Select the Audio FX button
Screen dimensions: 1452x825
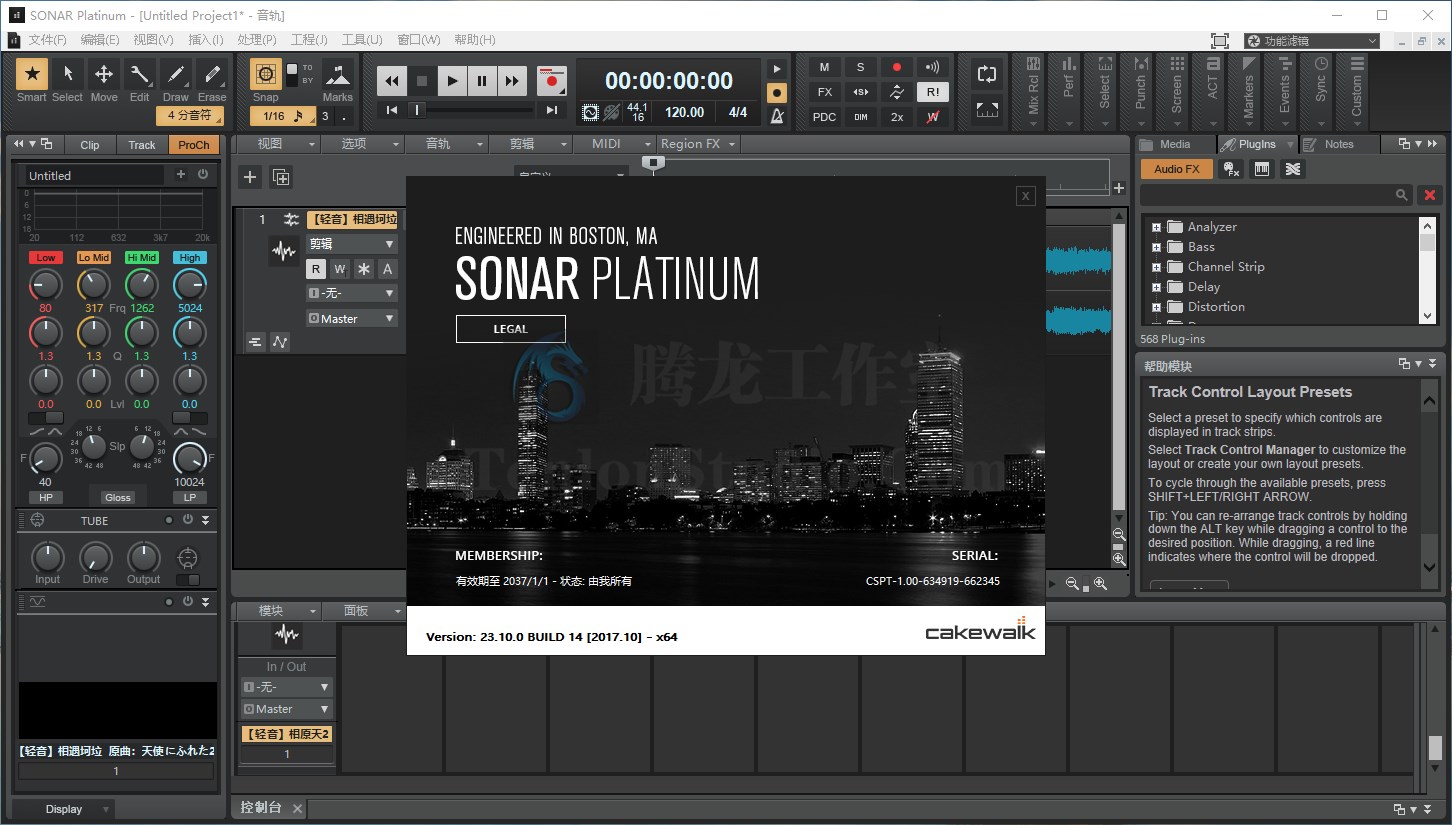click(1177, 169)
